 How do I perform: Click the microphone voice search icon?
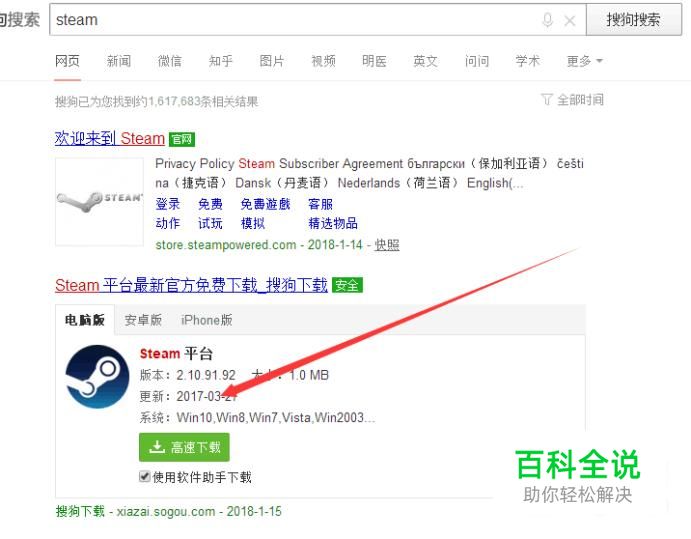(x=547, y=20)
